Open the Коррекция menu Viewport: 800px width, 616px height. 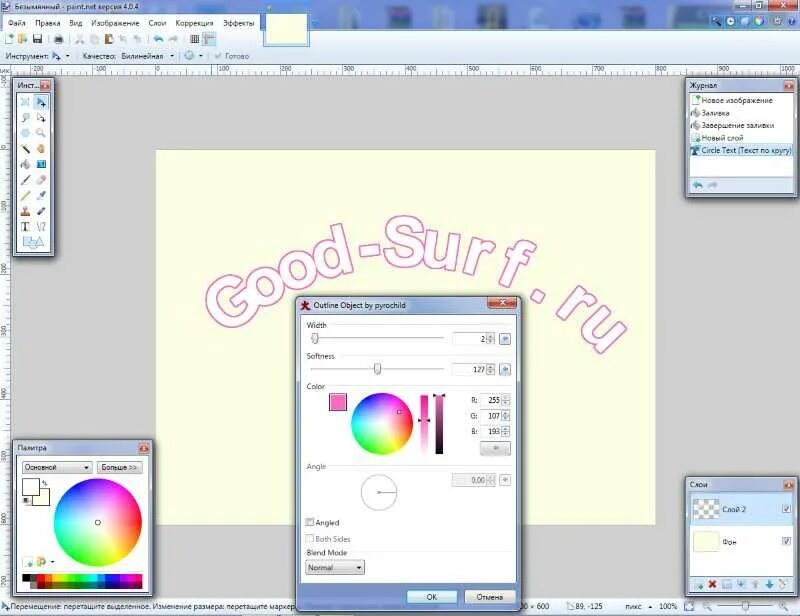point(194,23)
